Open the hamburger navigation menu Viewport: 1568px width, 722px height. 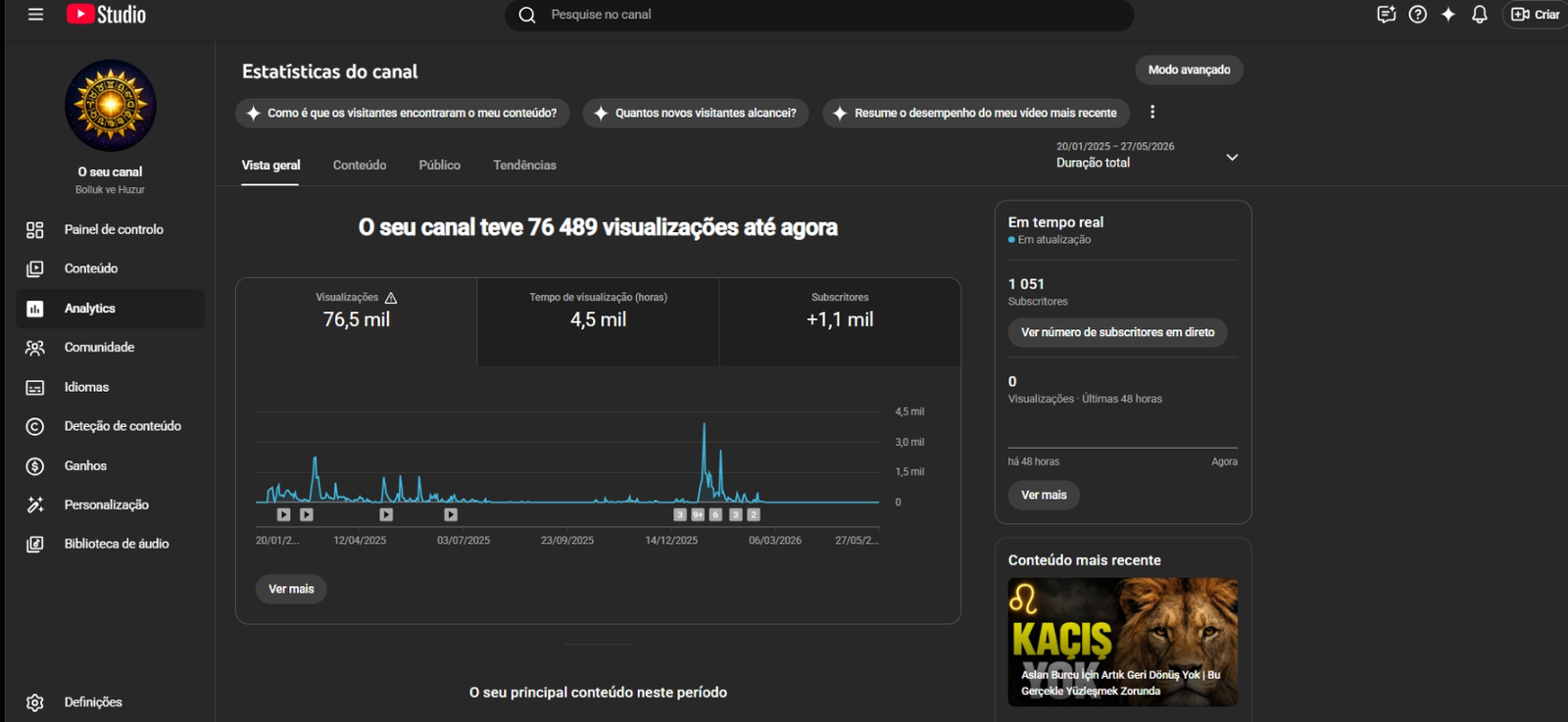pyautogui.click(x=35, y=15)
